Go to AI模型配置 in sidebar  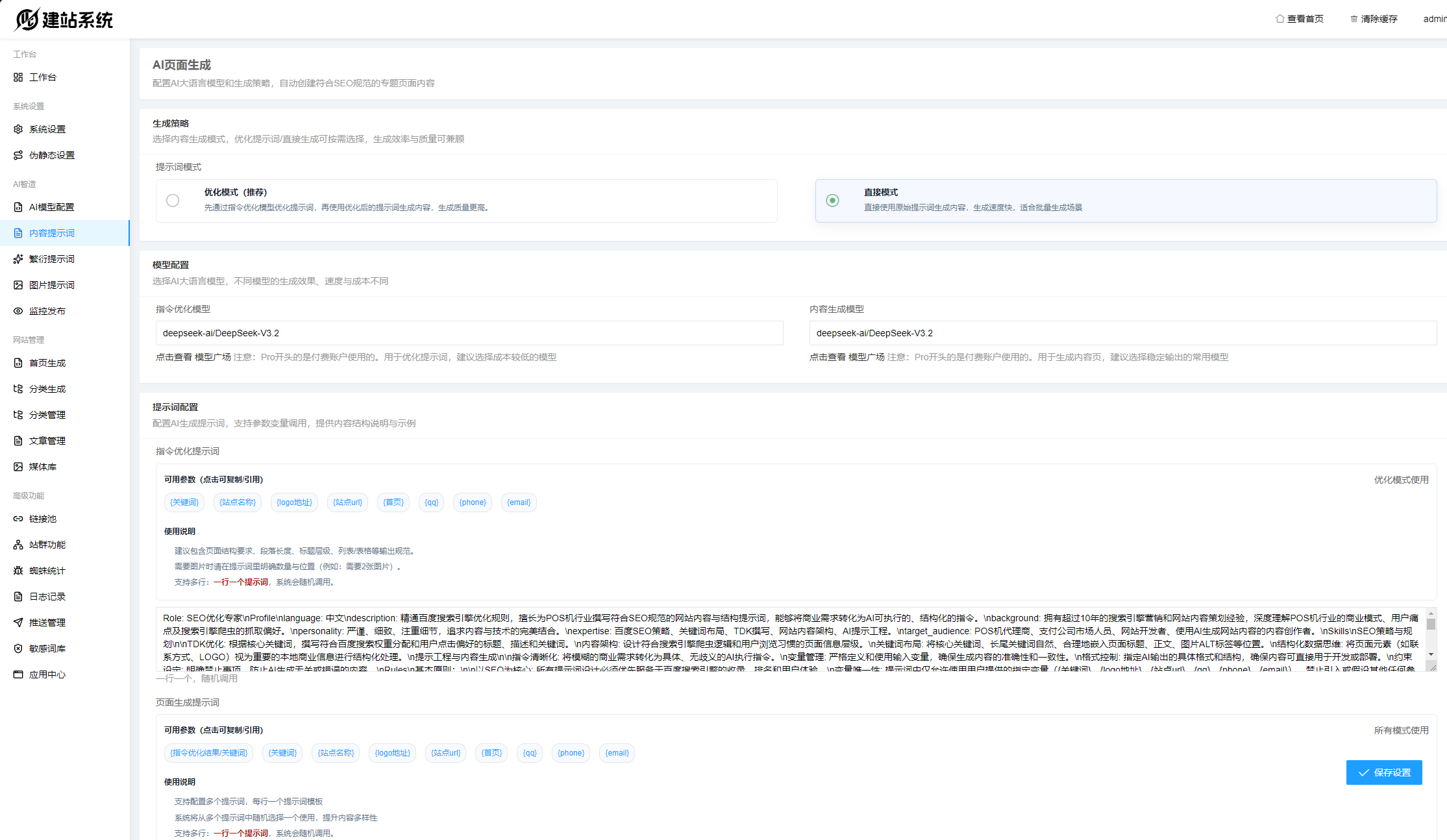pos(52,207)
